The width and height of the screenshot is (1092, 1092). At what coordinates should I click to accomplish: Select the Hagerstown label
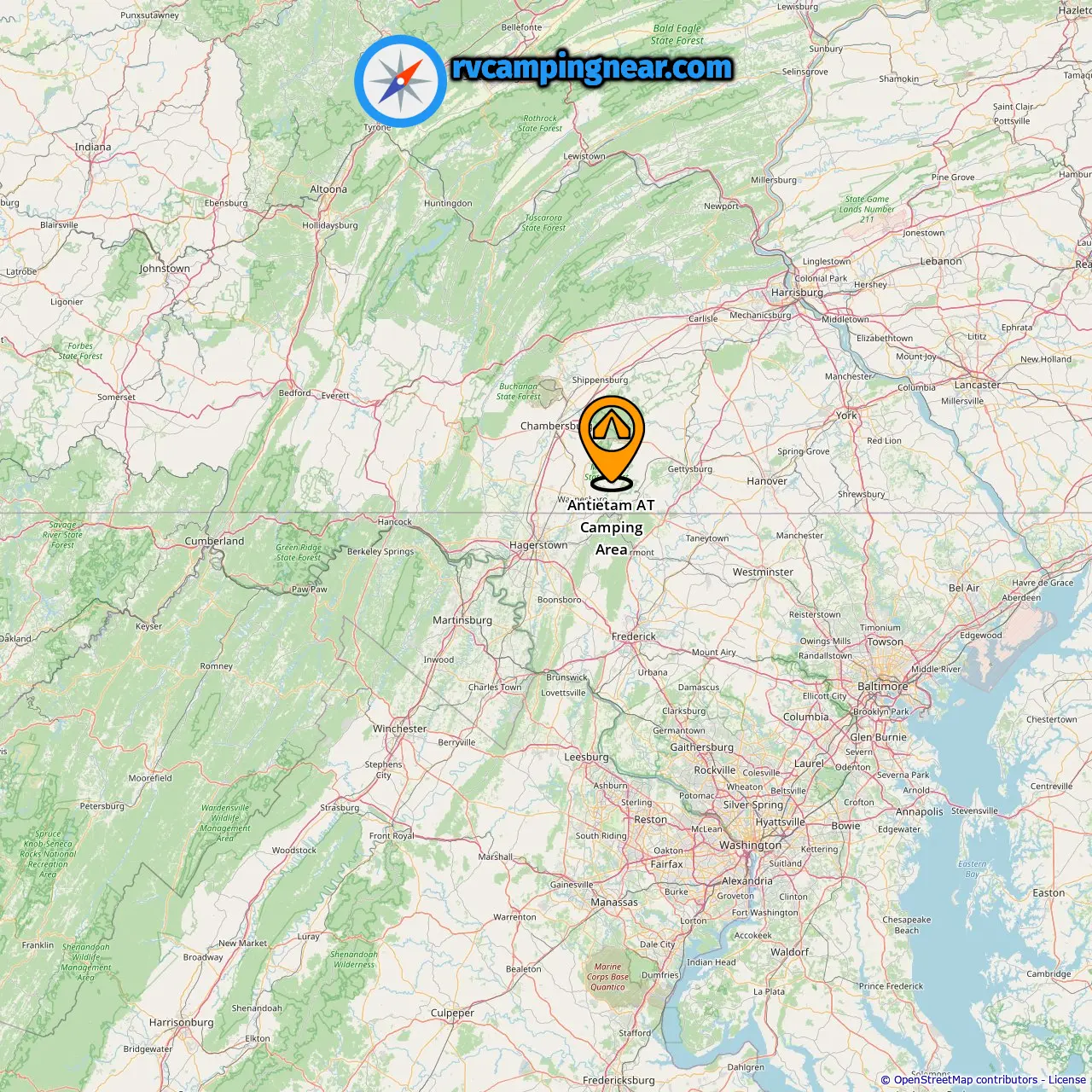pyautogui.click(x=538, y=545)
